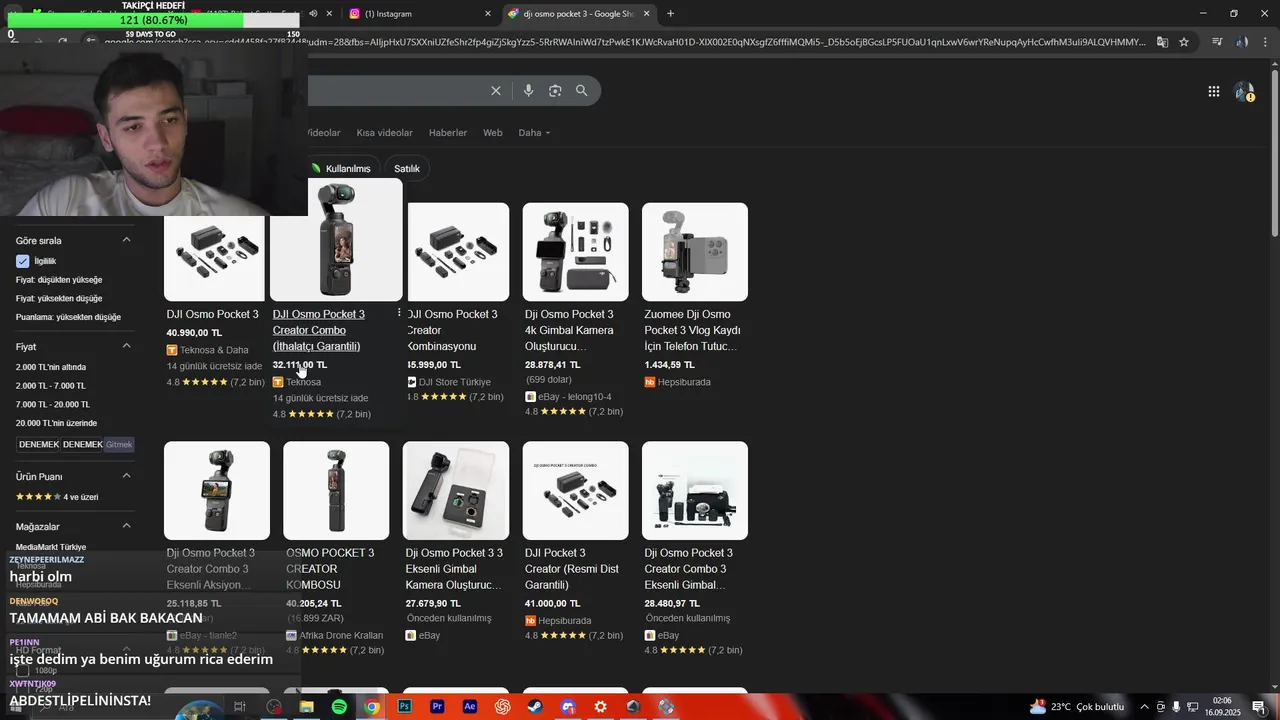Open OSMO POCKET 3 CREATOR KOMBOSU product image

coord(336,490)
